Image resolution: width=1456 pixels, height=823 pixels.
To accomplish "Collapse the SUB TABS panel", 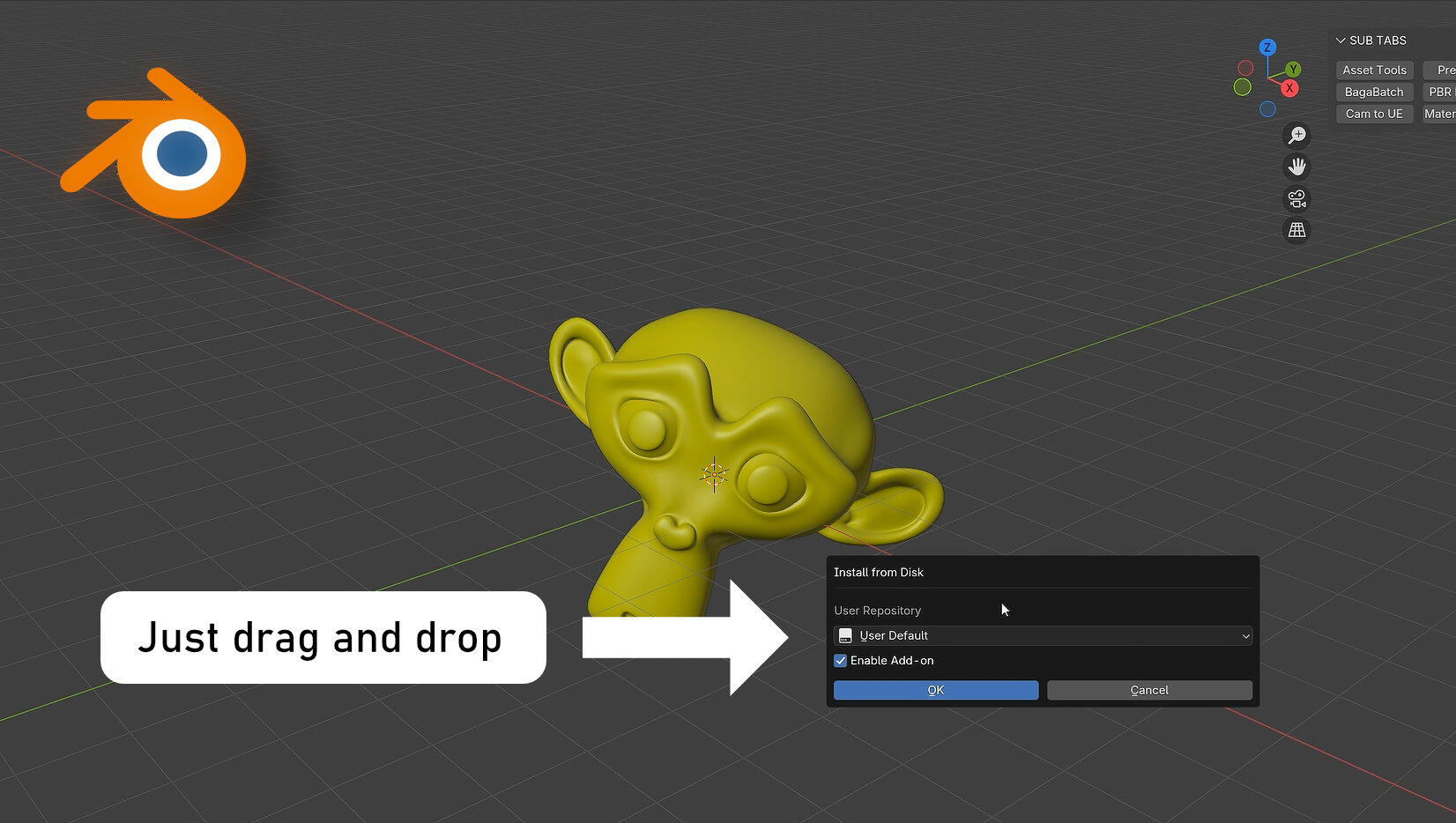I will tap(1341, 41).
